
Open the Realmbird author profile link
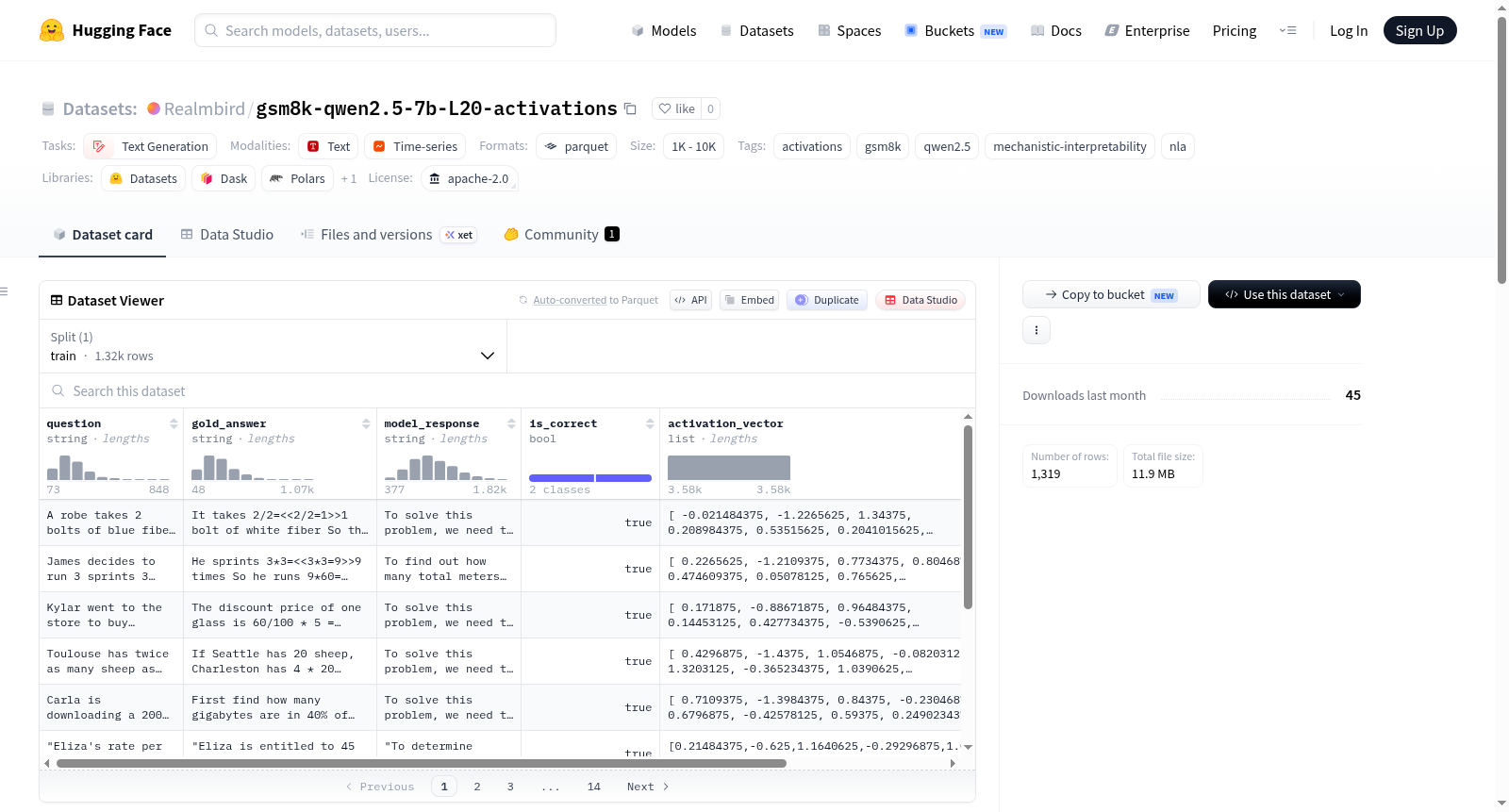click(x=205, y=108)
